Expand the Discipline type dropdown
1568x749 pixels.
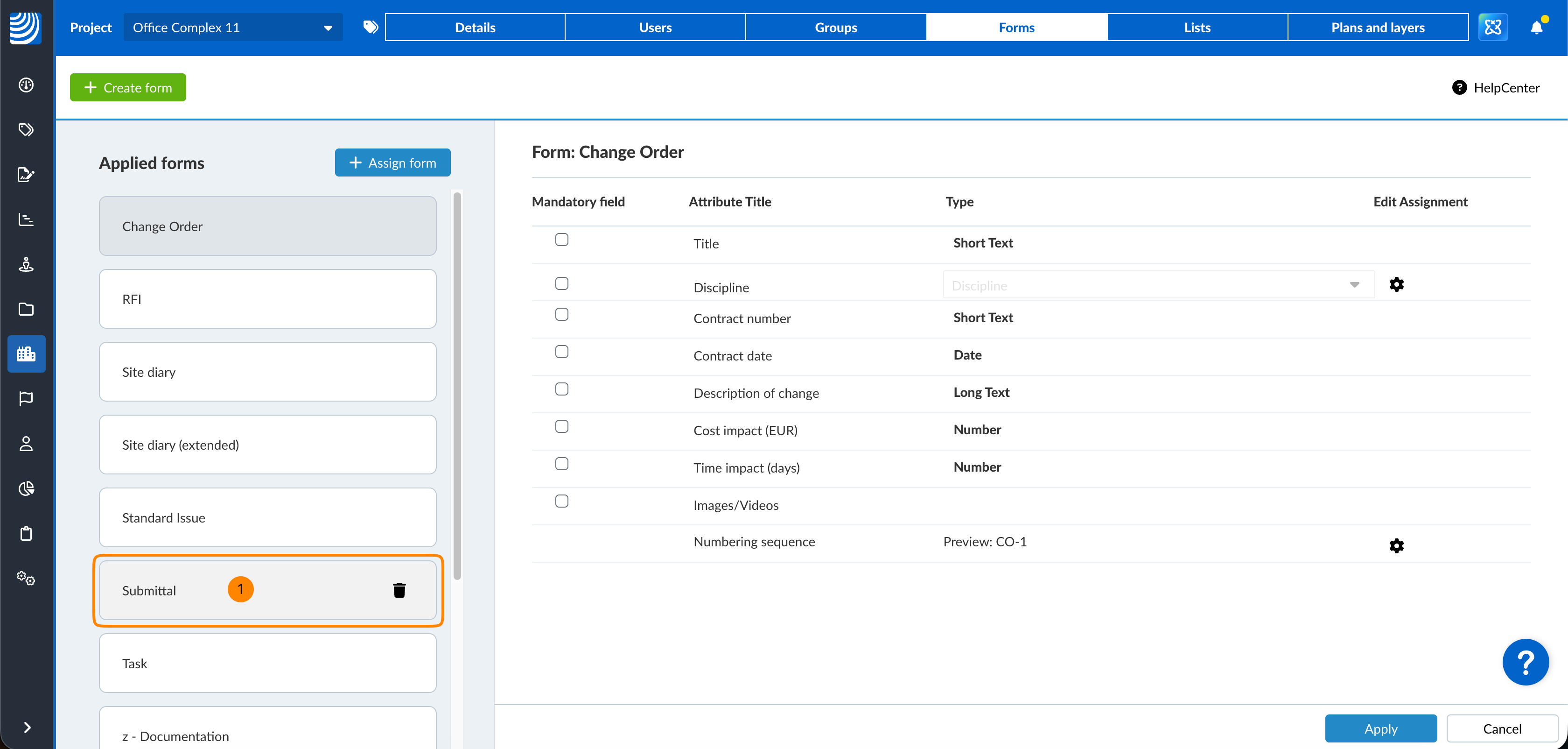[1354, 285]
